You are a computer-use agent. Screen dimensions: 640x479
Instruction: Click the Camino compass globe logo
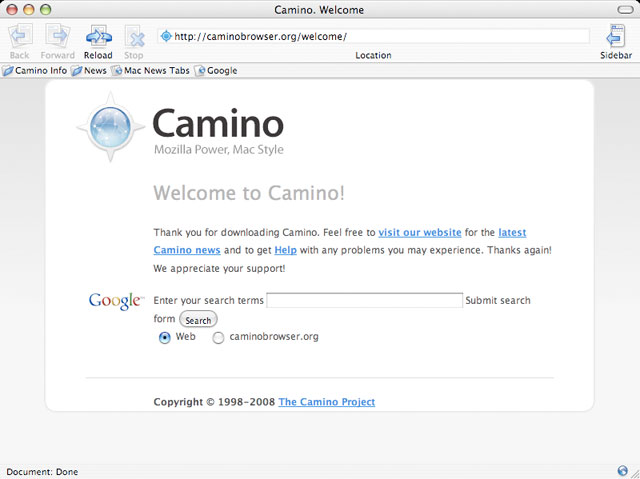coord(111,127)
